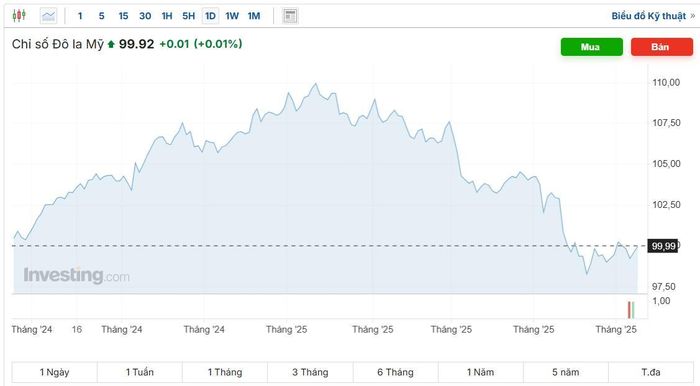Switch range to 1 Tháng tab
The image size is (700, 386).
225,372
